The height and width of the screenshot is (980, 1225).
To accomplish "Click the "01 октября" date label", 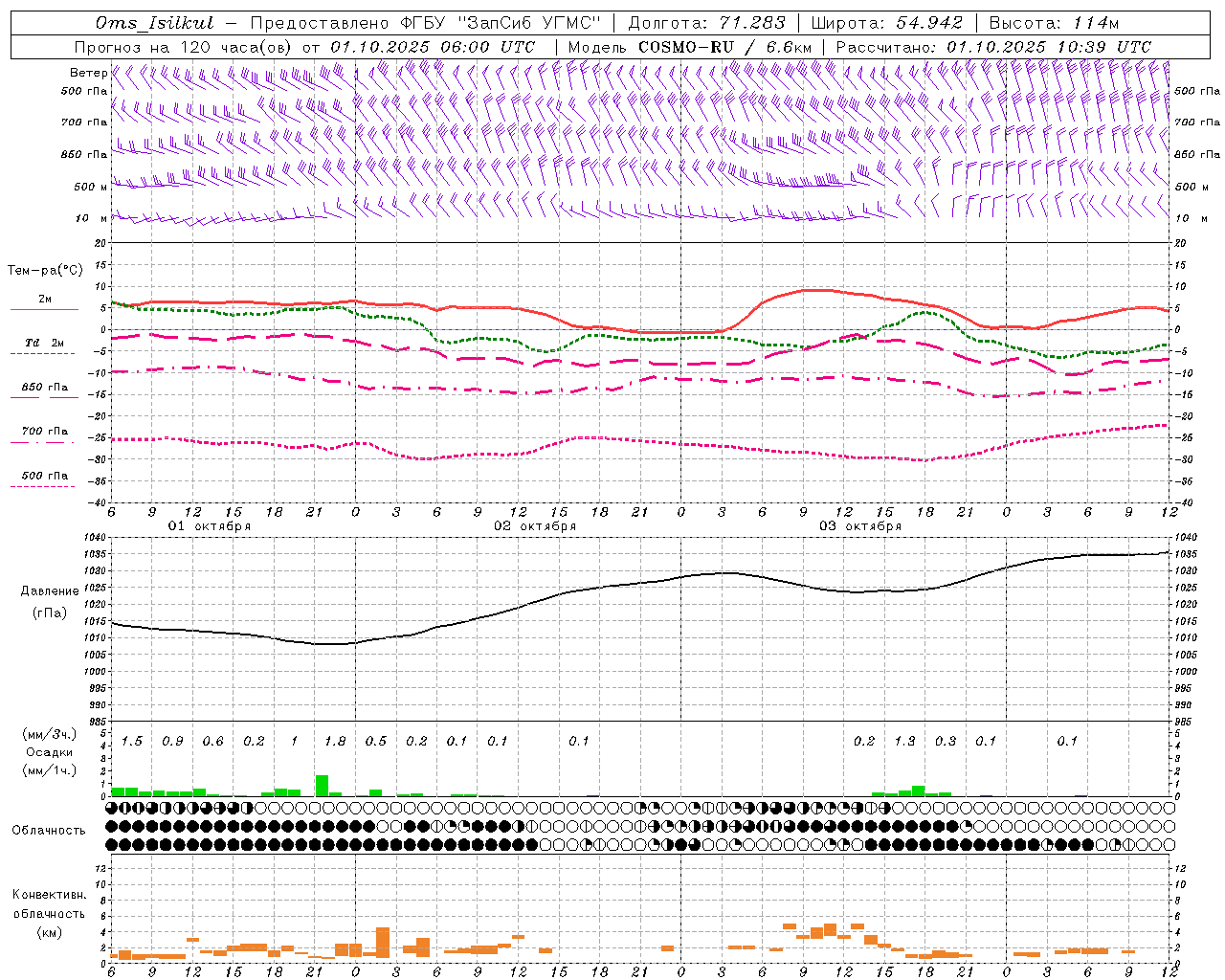I will tap(210, 526).
